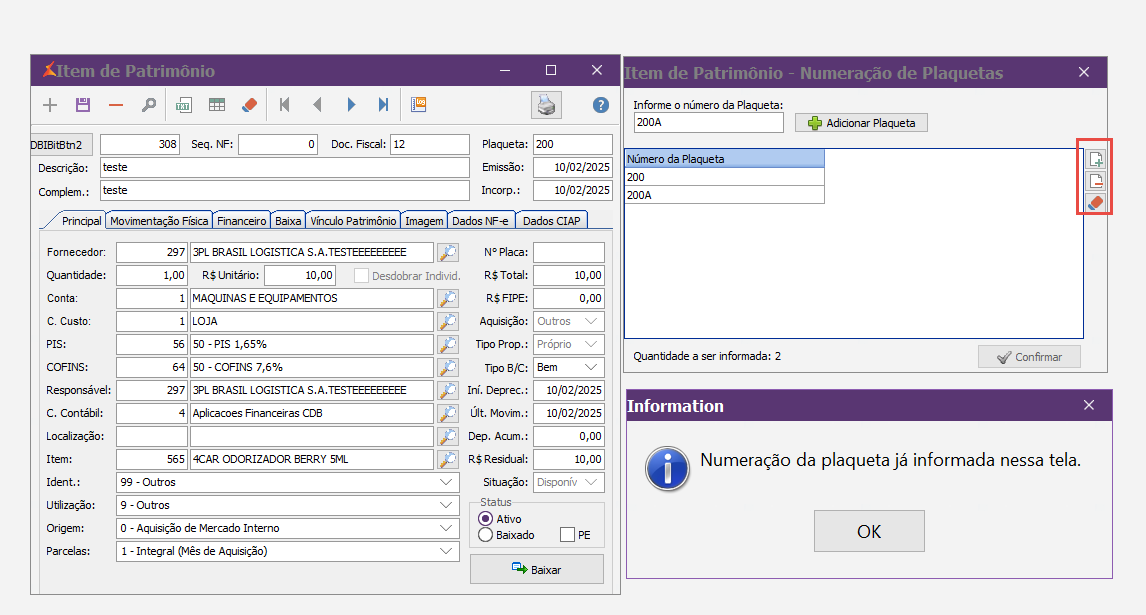Click remove plaqueta page-minus icon
The width and height of the screenshot is (1146, 615).
pyautogui.click(x=1096, y=181)
